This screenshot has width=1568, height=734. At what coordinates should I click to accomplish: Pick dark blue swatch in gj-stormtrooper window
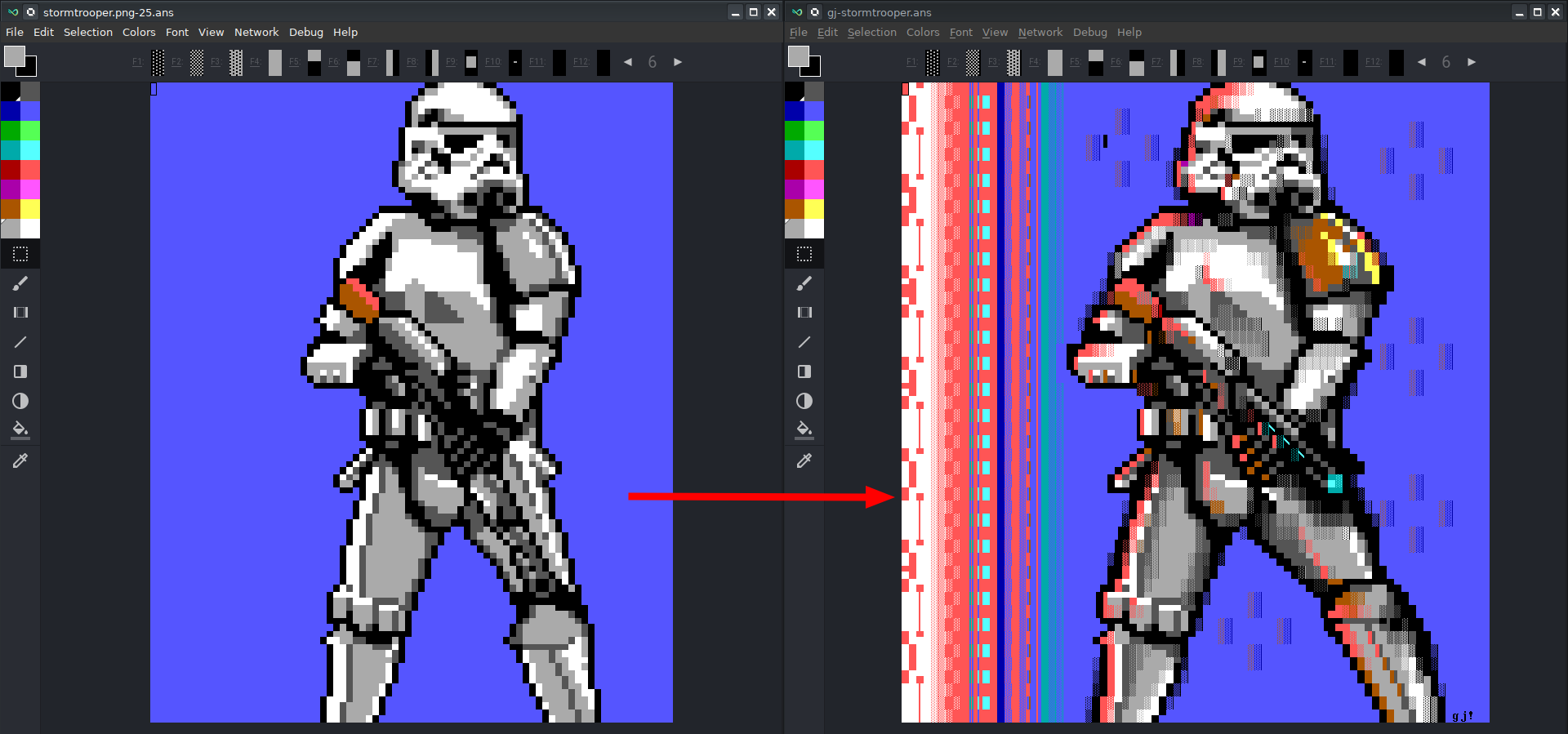pyautogui.click(x=795, y=111)
